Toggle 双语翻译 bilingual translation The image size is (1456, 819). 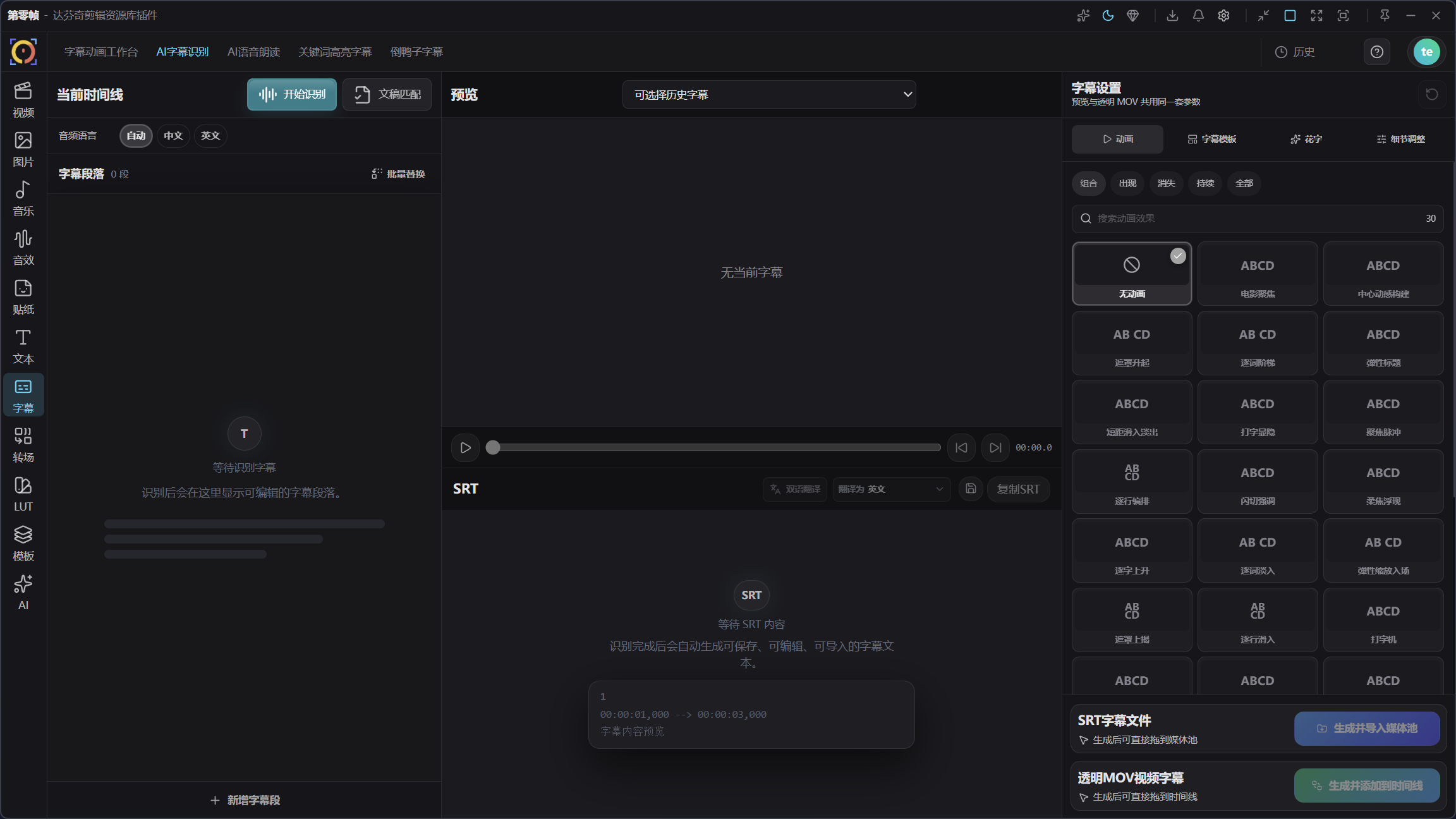point(795,489)
